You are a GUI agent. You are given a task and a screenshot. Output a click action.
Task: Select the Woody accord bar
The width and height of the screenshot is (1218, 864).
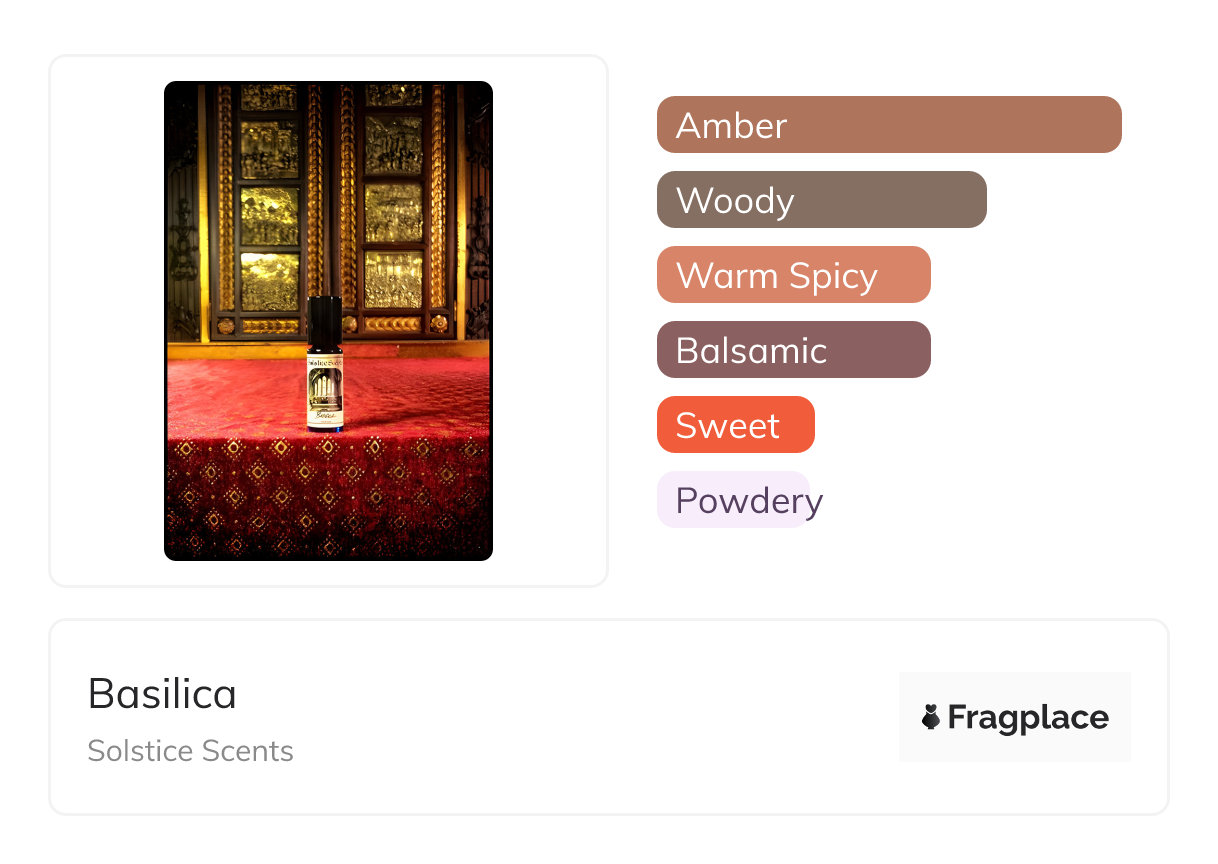coord(821,200)
